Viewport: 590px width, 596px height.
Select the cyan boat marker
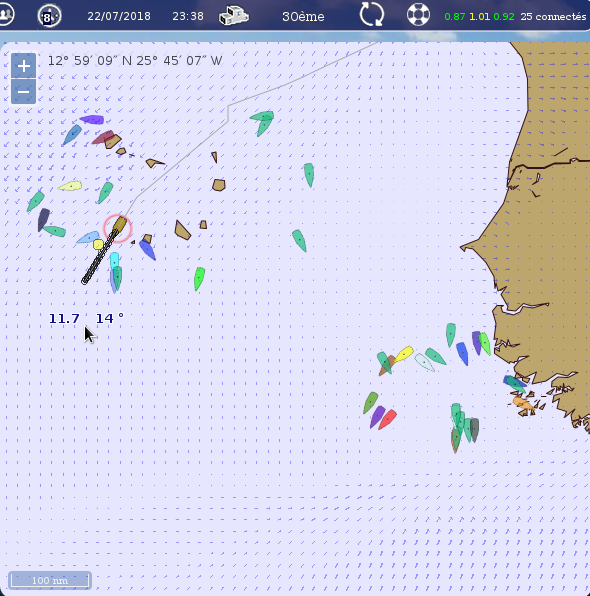114,261
